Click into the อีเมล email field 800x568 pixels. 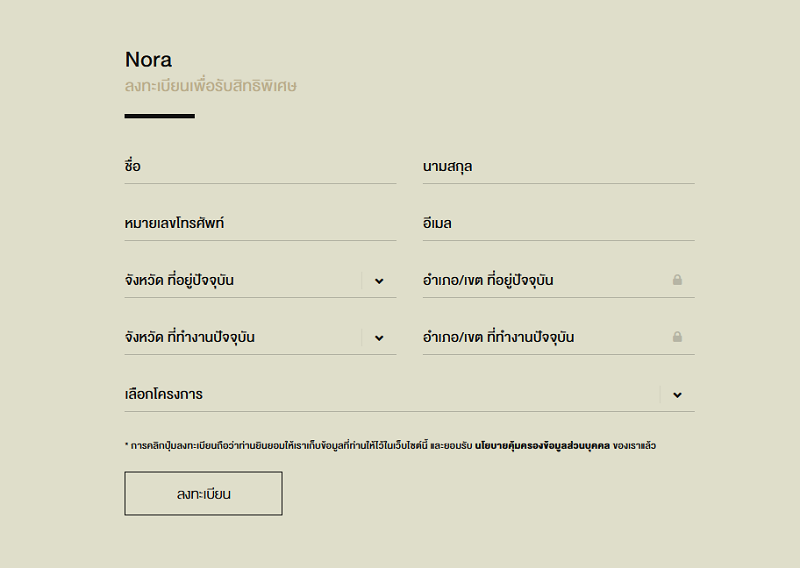(559, 224)
